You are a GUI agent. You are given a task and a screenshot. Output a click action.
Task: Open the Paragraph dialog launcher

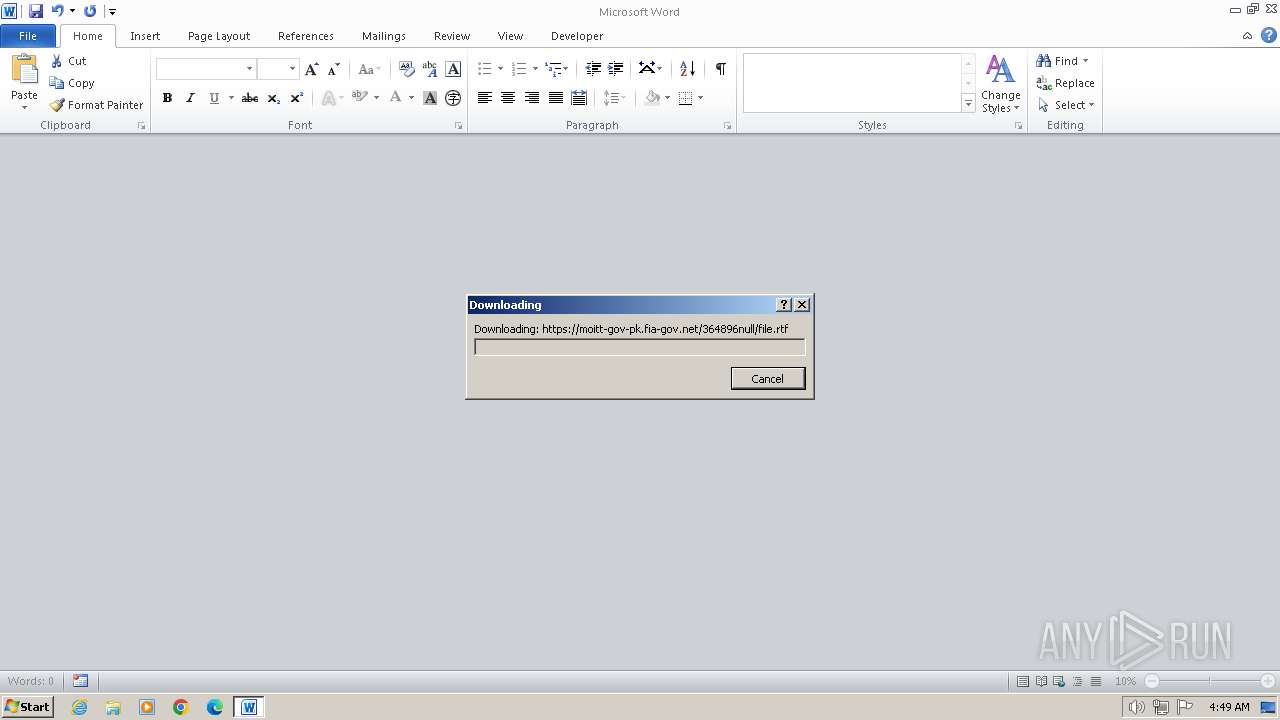[x=727, y=126]
